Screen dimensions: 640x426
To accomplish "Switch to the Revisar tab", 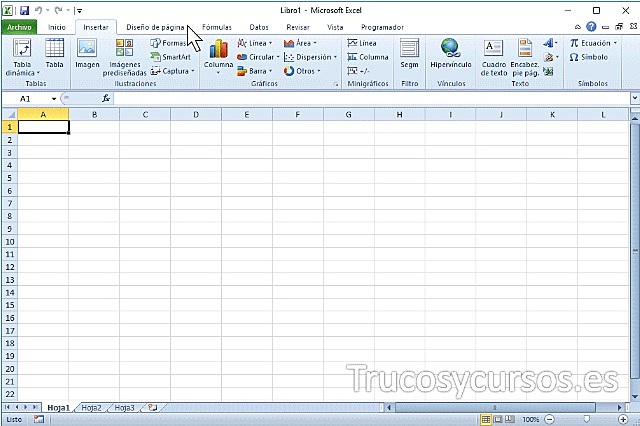I will (298, 27).
